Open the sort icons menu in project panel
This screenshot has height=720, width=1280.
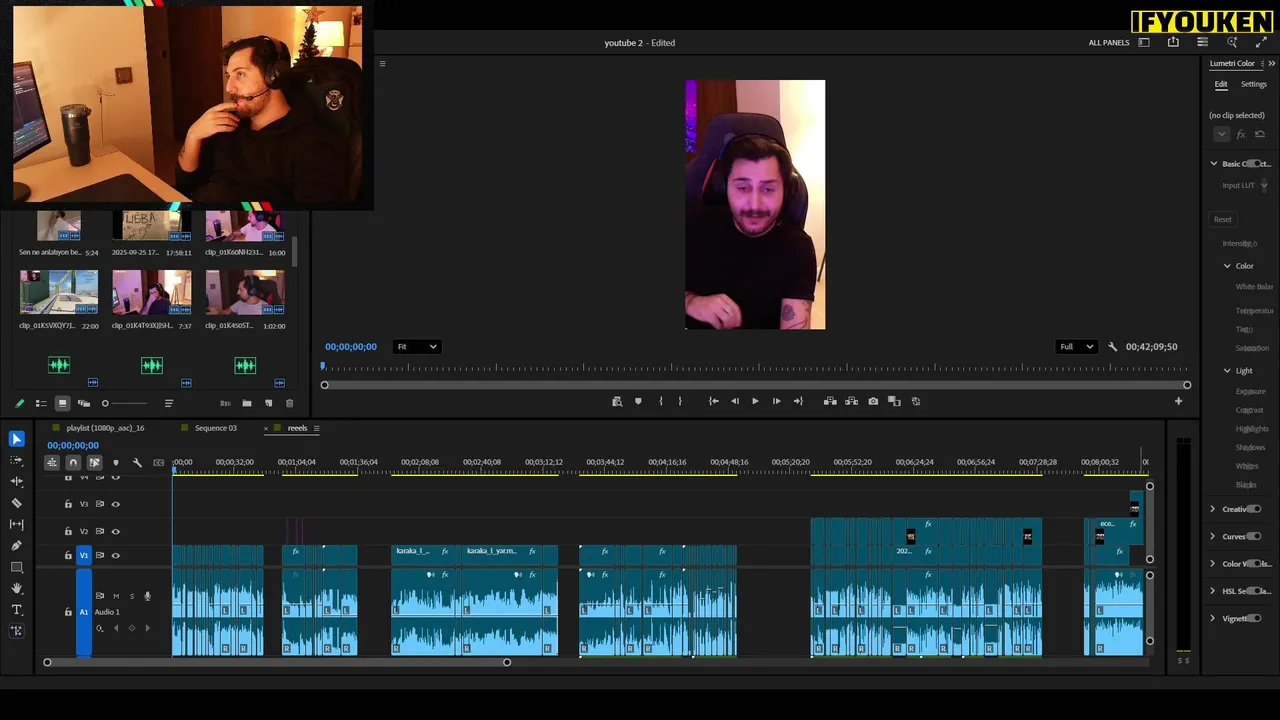click(168, 403)
